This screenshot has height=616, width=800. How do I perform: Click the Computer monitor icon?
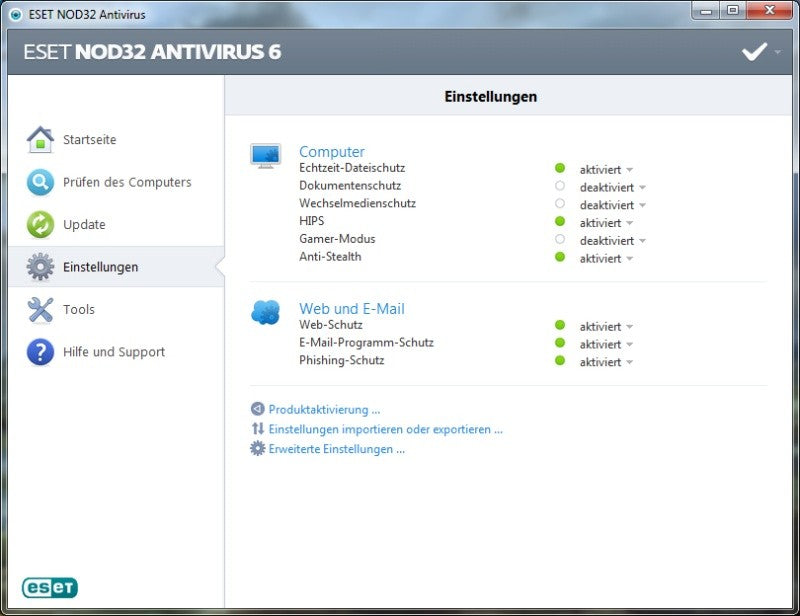[x=265, y=156]
